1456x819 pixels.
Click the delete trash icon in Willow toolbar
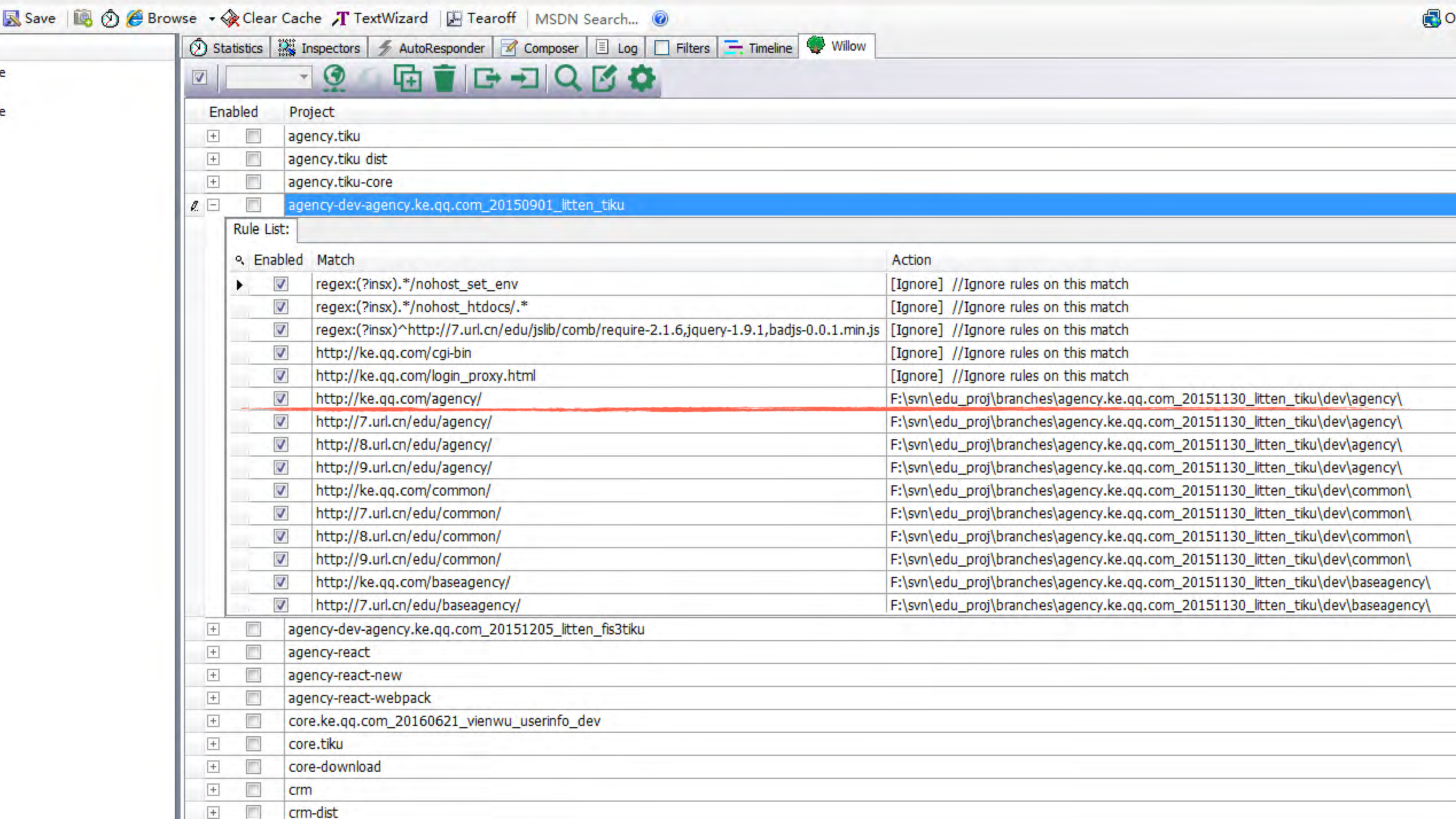[x=444, y=79]
